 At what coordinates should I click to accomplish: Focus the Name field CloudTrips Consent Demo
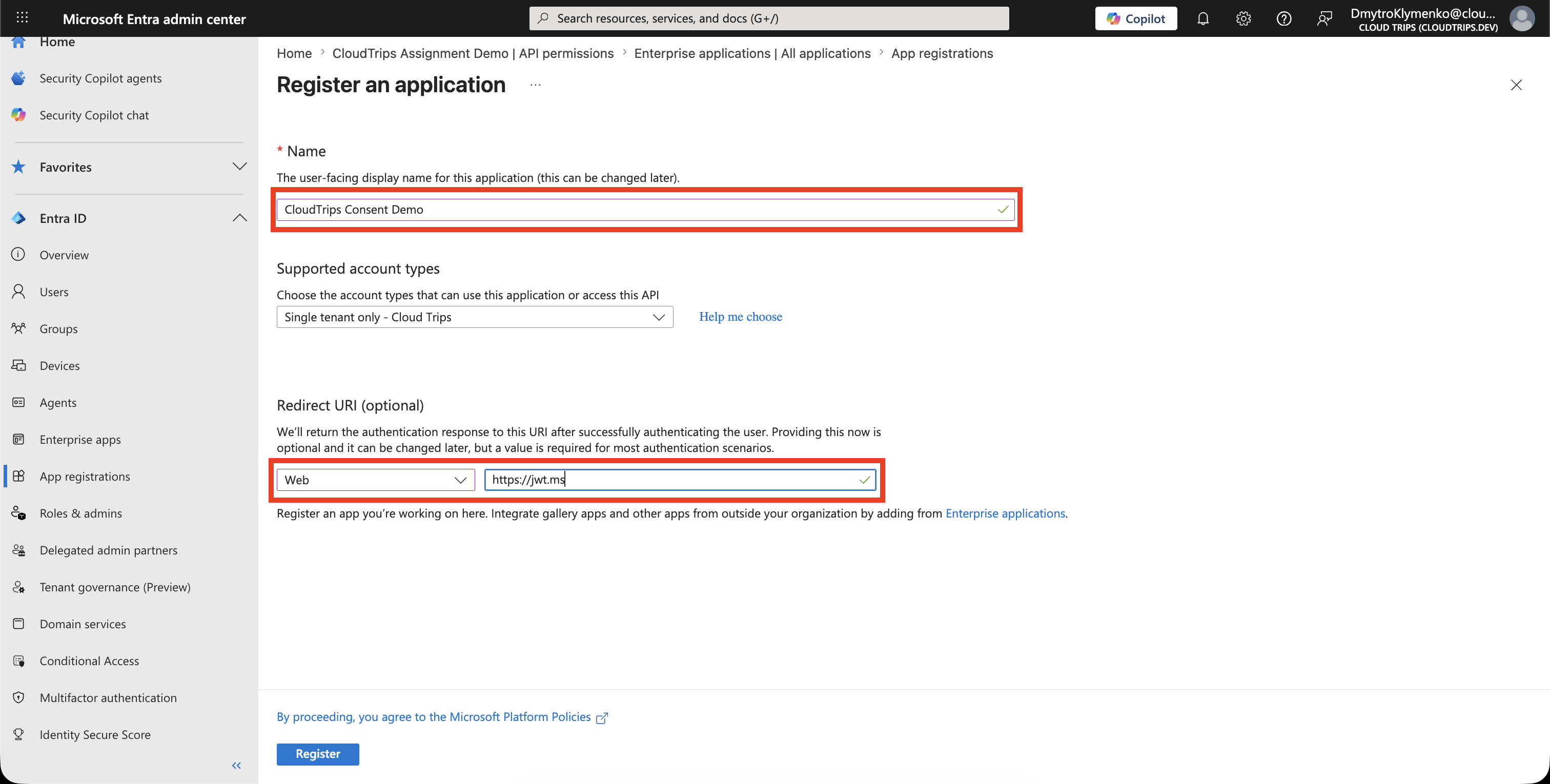pyautogui.click(x=646, y=210)
